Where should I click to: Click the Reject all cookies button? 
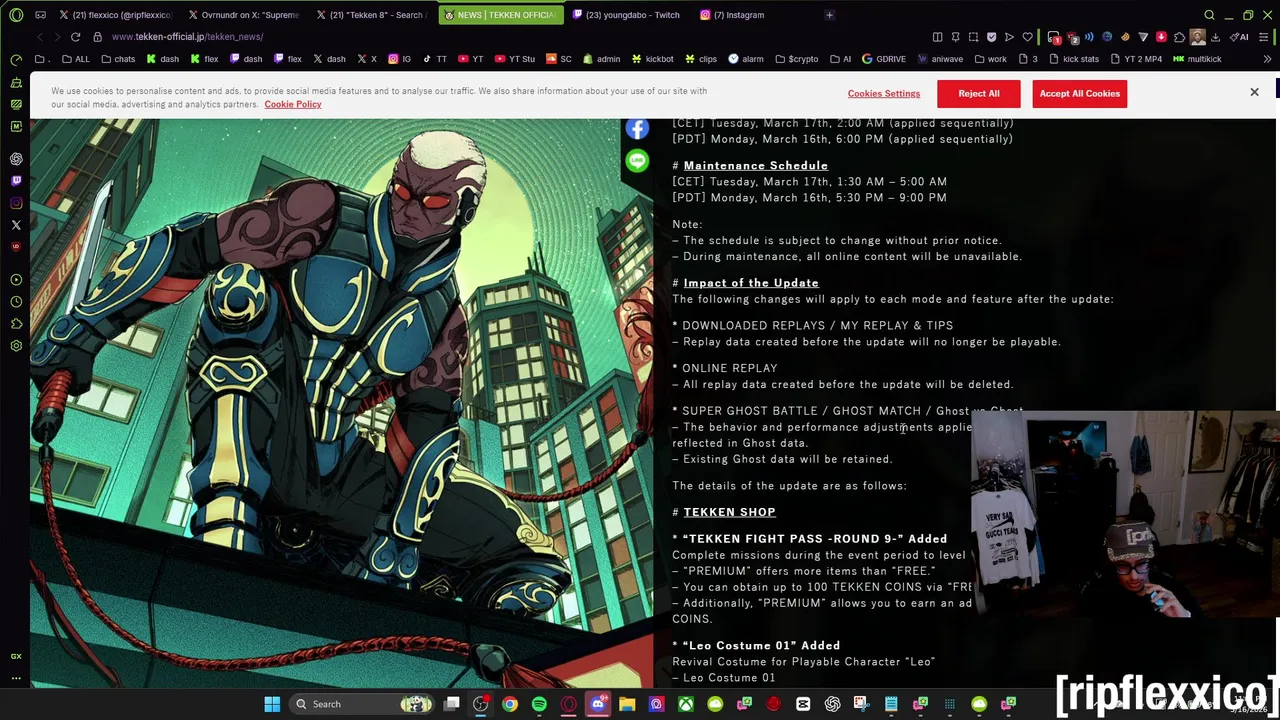[x=978, y=93]
